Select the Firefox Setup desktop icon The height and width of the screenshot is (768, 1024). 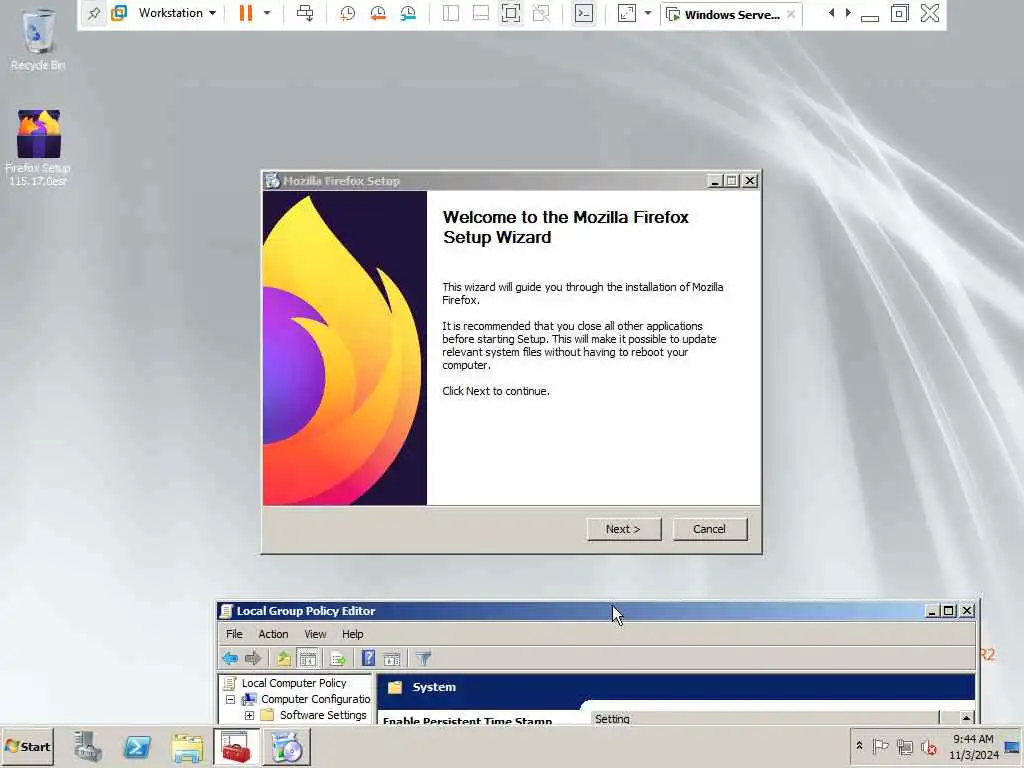click(x=38, y=148)
